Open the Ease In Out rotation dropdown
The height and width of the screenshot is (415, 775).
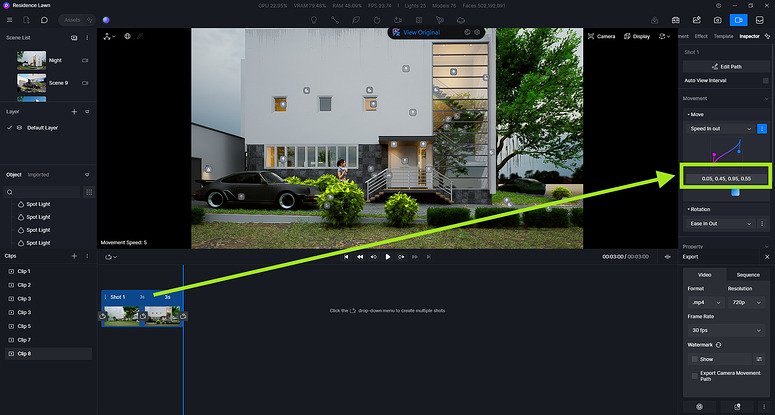click(x=720, y=223)
